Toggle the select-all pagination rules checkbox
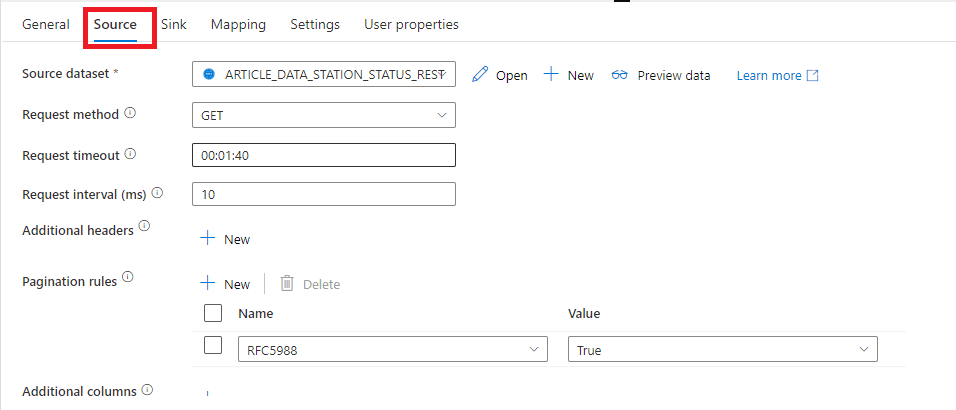This screenshot has width=956, height=410. (x=213, y=313)
